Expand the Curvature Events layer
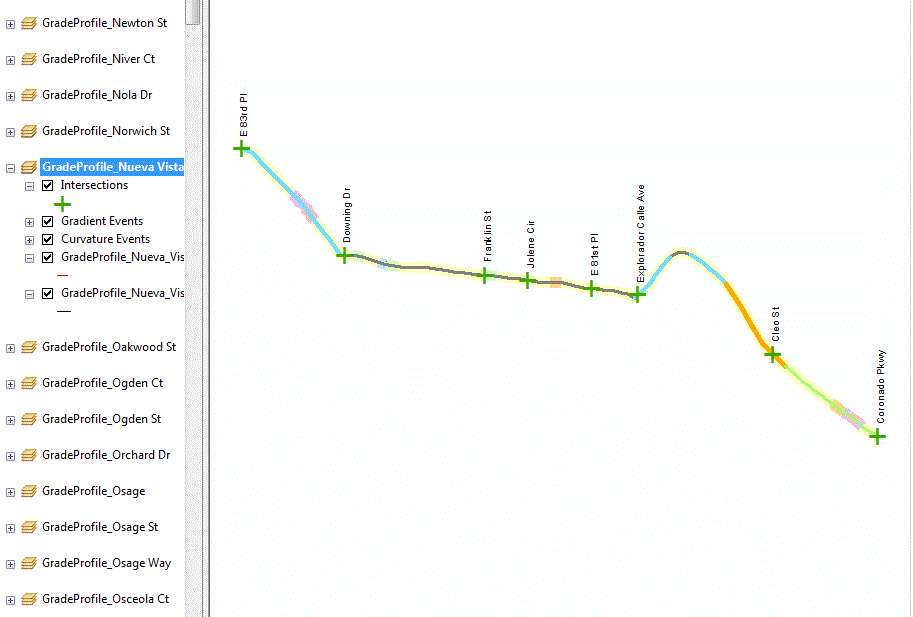The width and height of the screenshot is (913, 617). coord(29,240)
